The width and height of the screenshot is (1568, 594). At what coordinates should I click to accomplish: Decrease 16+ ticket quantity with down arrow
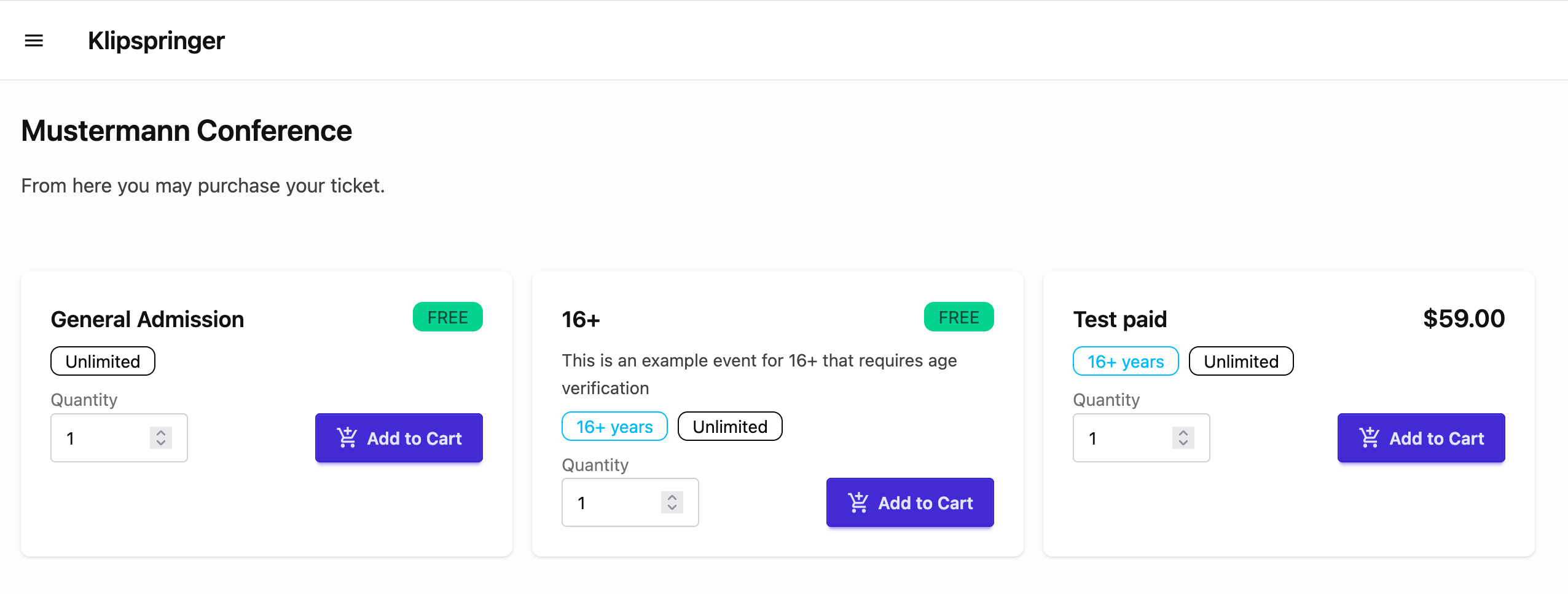[x=672, y=508]
